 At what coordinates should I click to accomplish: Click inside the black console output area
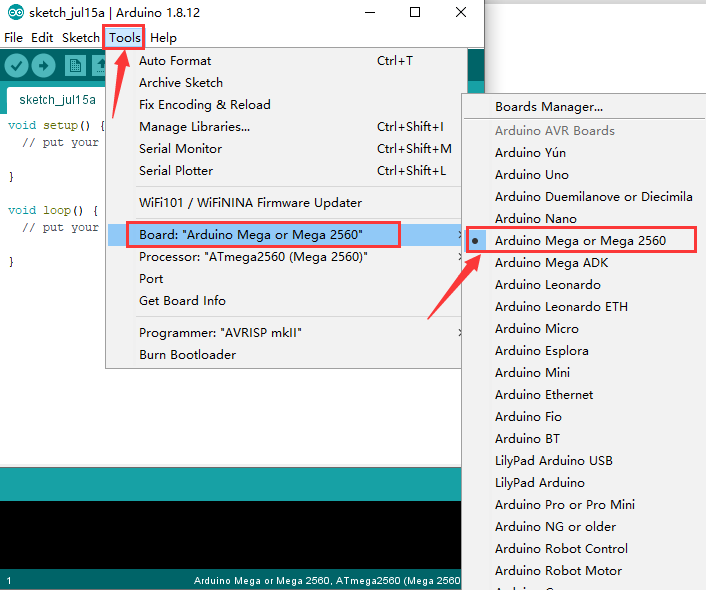tap(231, 535)
